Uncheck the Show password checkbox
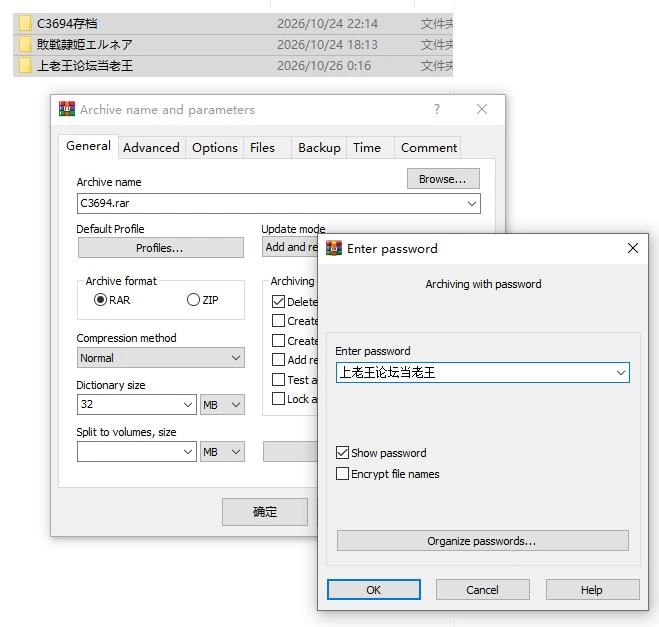Screen dimensions: 659x627 pyautogui.click(x=342, y=453)
